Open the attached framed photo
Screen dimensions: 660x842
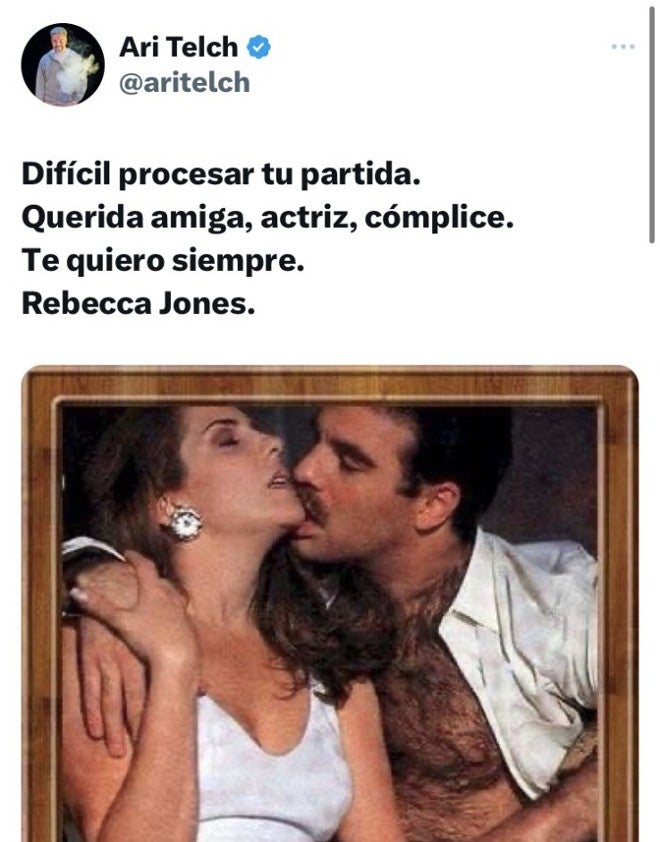click(x=330, y=604)
